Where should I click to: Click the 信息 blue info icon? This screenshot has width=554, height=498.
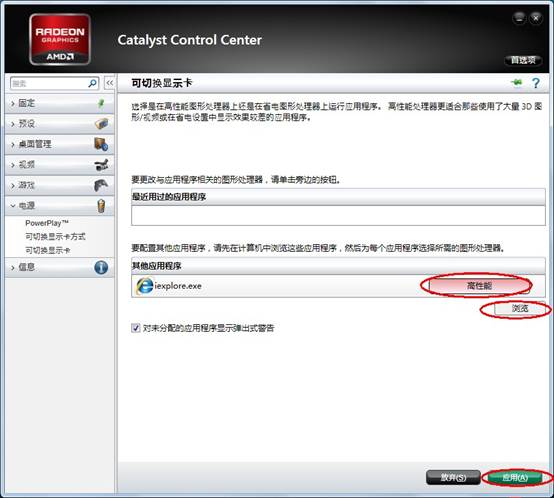pyautogui.click(x=101, y=267)
